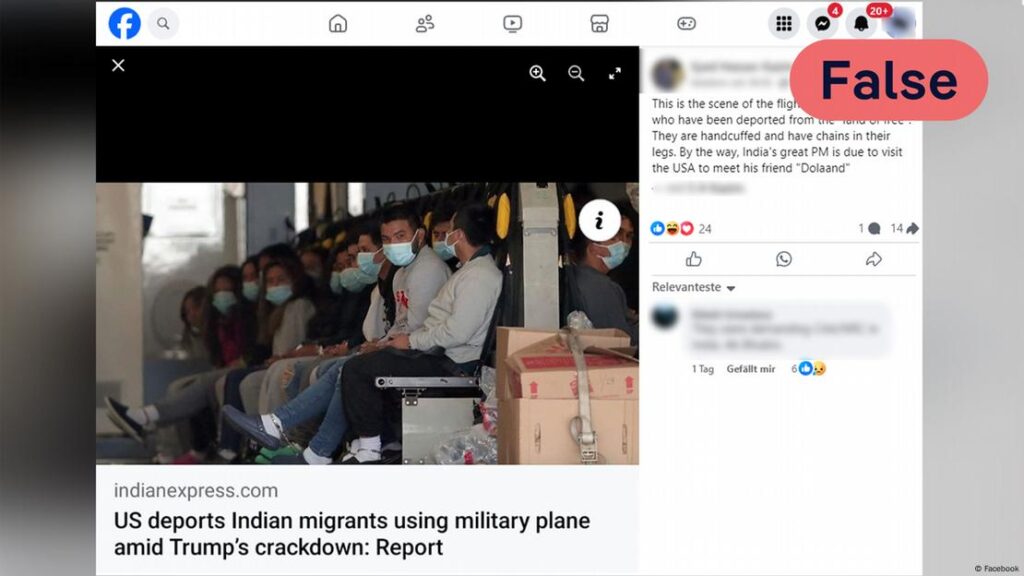The width and height of the screenshot is (1024, 576).
Task: Click the share arrow button
Action: [x=874, y=259]
